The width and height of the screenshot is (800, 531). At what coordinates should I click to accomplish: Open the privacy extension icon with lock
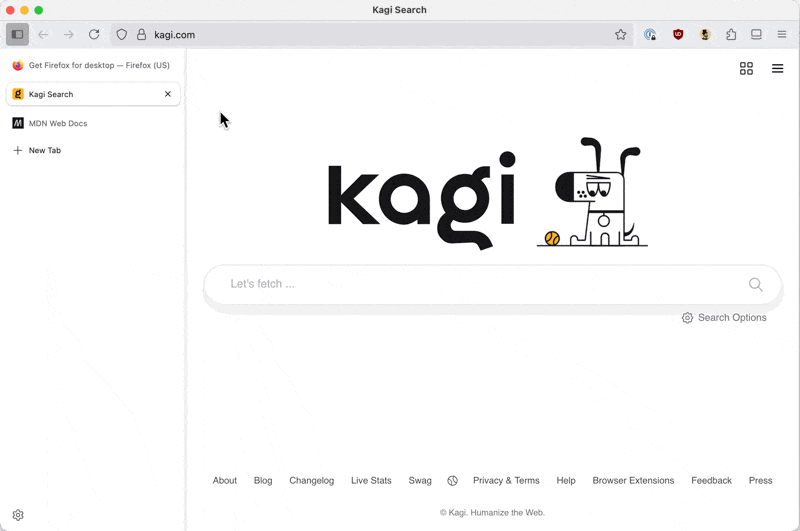coord(650,35)
